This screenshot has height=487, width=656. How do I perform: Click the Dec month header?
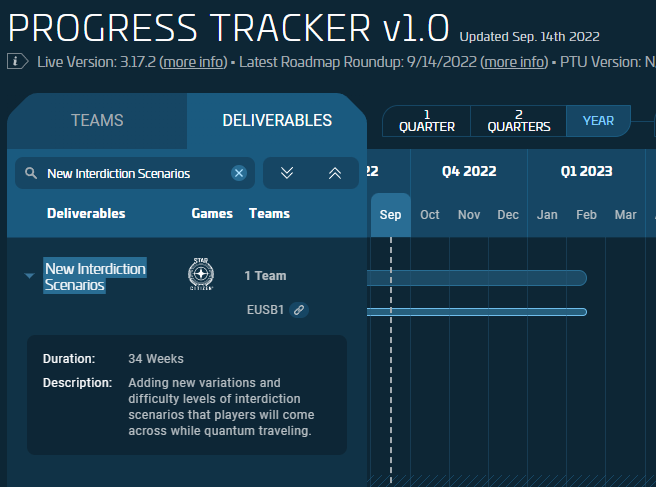click(x=508, y=215)
